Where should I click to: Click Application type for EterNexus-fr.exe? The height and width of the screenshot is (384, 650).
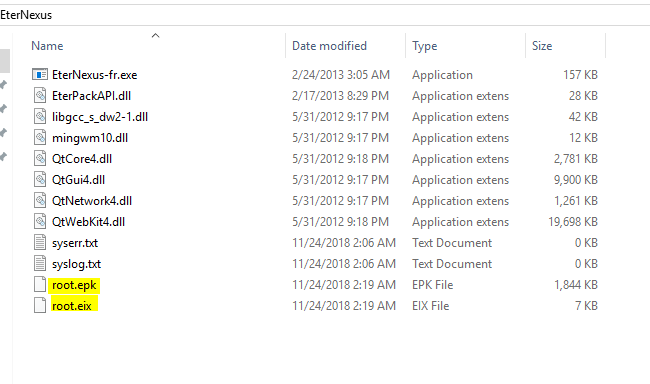(x=442, y=75)
